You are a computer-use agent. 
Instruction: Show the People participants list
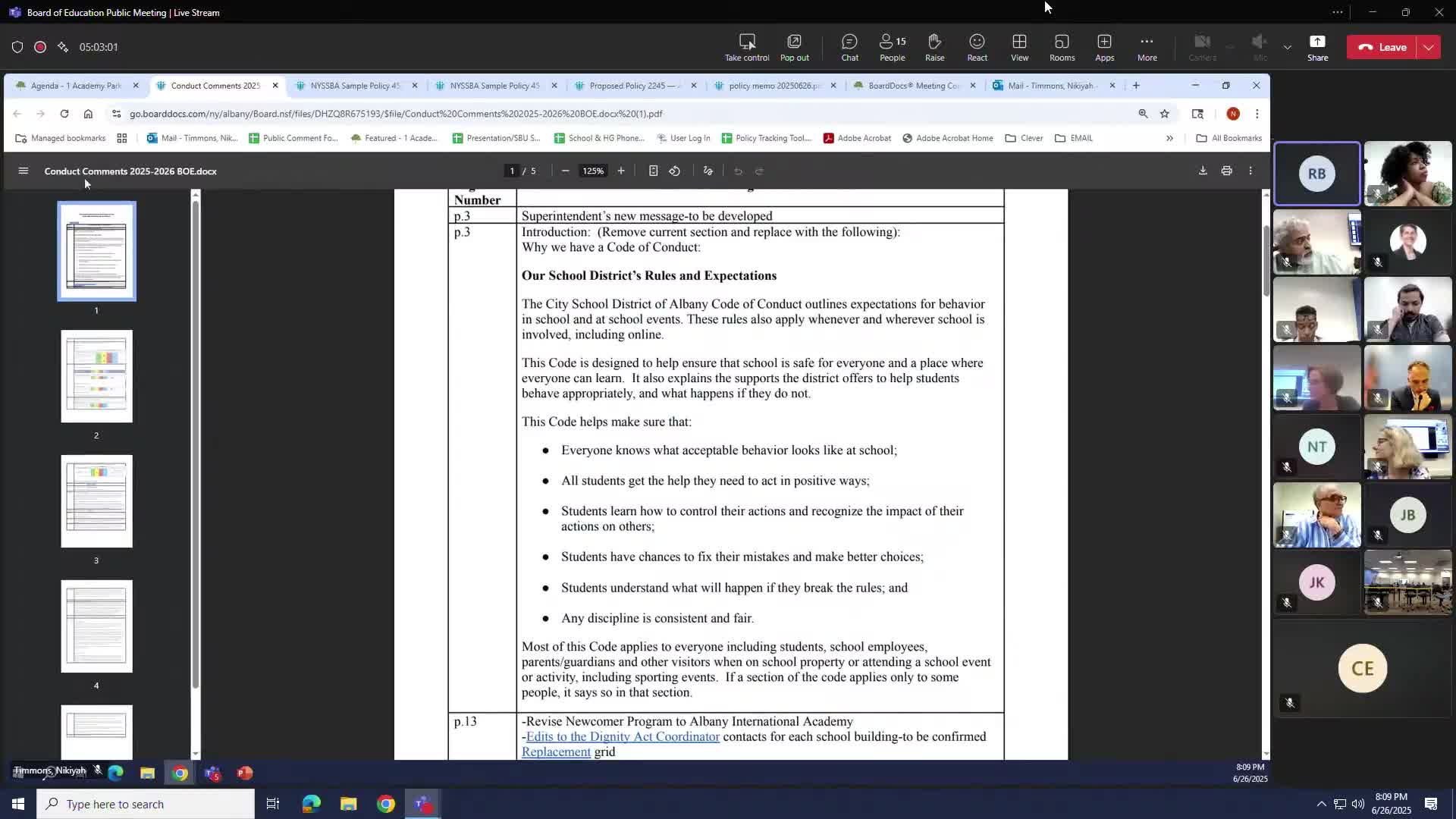pyautogui.click(x=892, y=47)
